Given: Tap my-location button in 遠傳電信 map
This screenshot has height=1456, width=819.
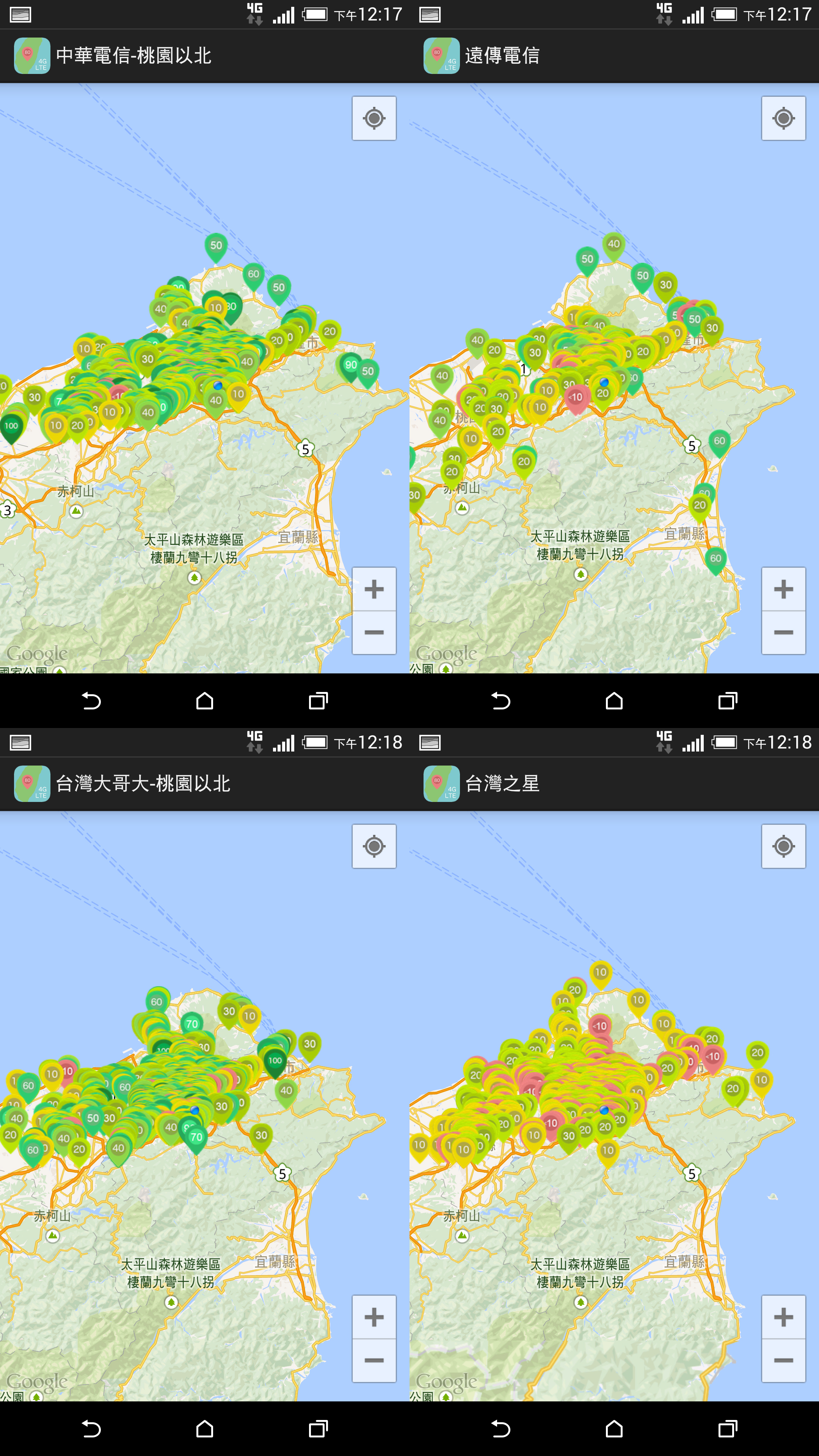Looking at the screenshot, I should (x=783, y=119).
